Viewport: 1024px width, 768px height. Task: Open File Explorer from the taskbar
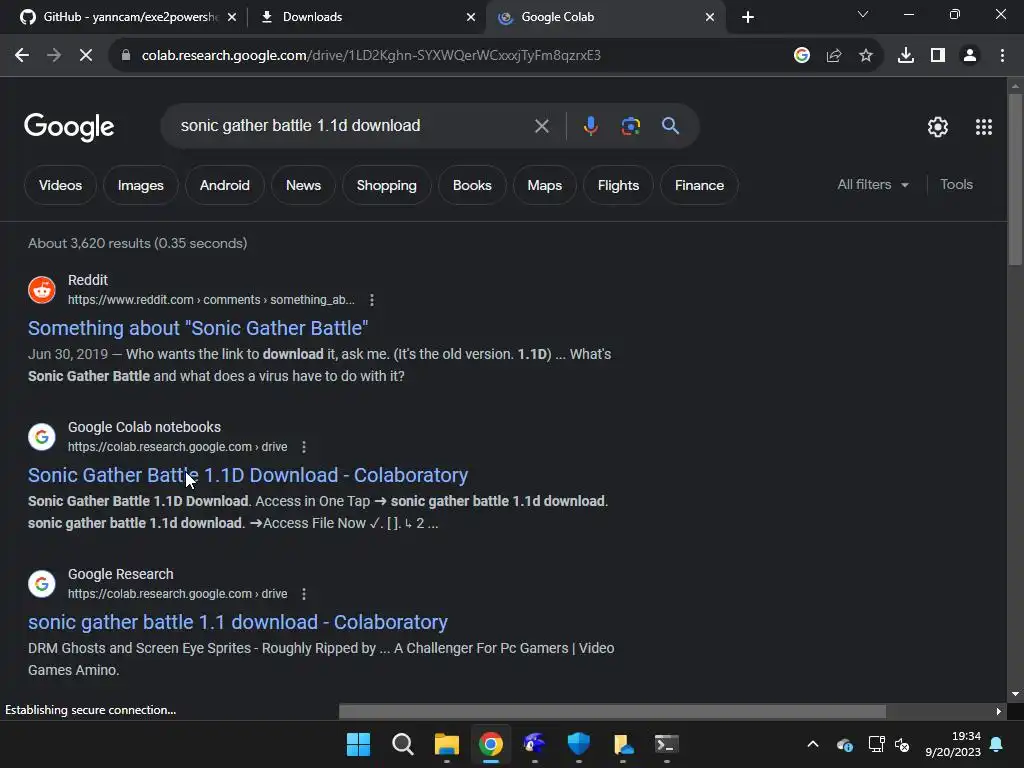click(447, 744)
